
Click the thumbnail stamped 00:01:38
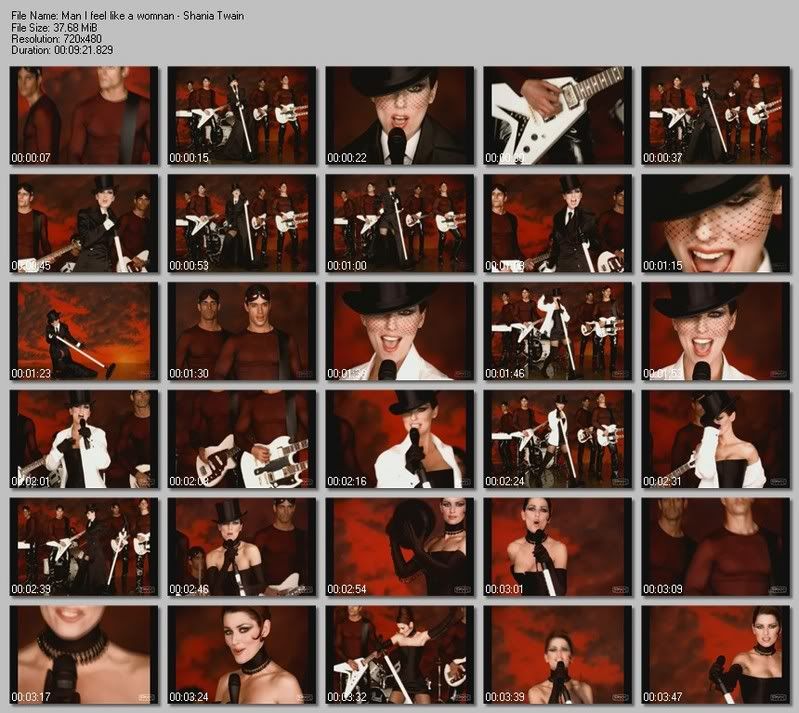[400, 332]
